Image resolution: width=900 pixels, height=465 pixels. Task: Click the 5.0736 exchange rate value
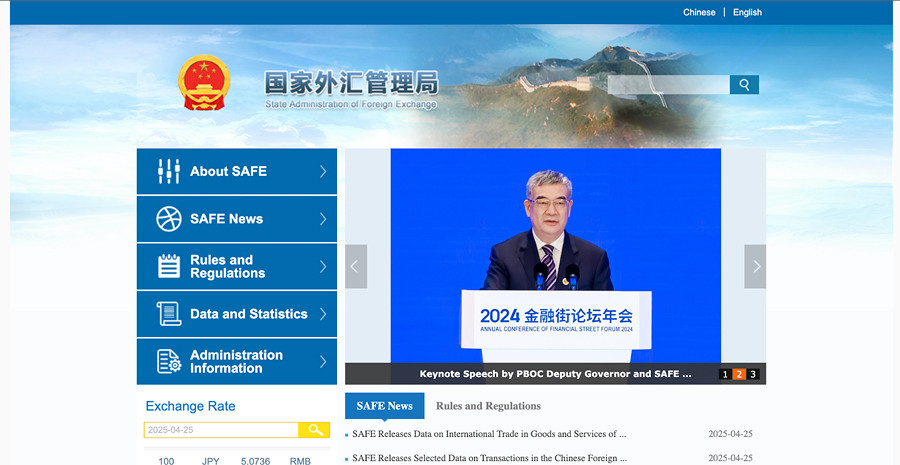pyautogui.click(x=255, y=461)
